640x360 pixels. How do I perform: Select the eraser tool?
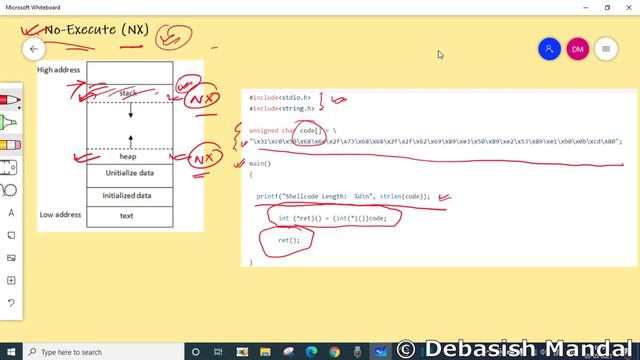pyautogui.click(x=10, y=144)
